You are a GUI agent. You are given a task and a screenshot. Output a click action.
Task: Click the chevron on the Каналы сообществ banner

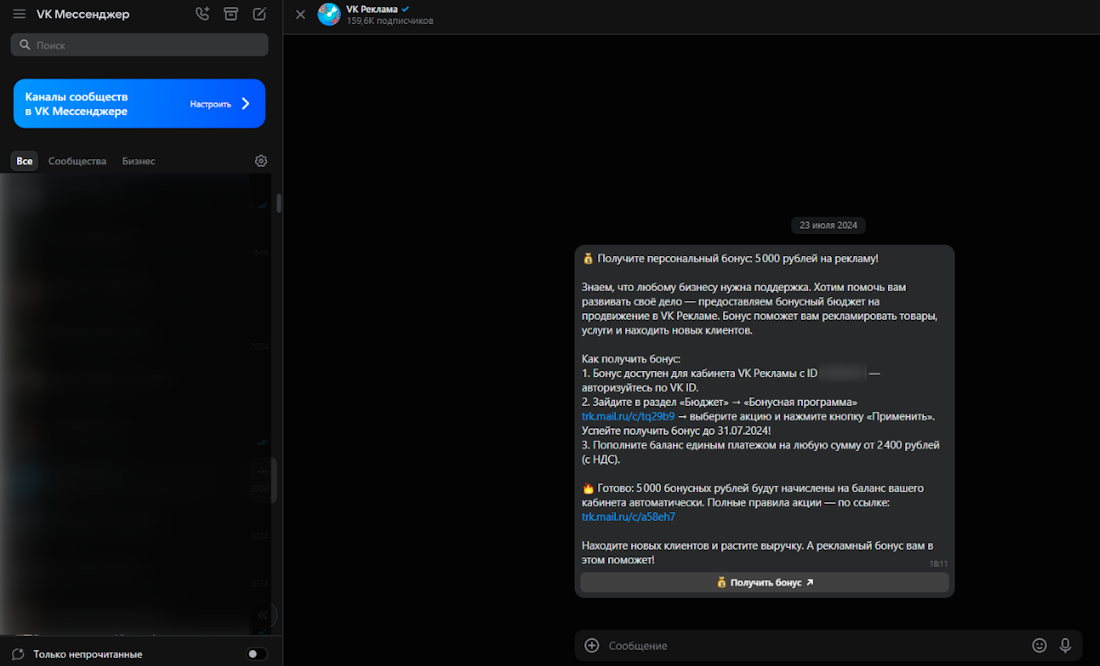[x=246, y=103]
